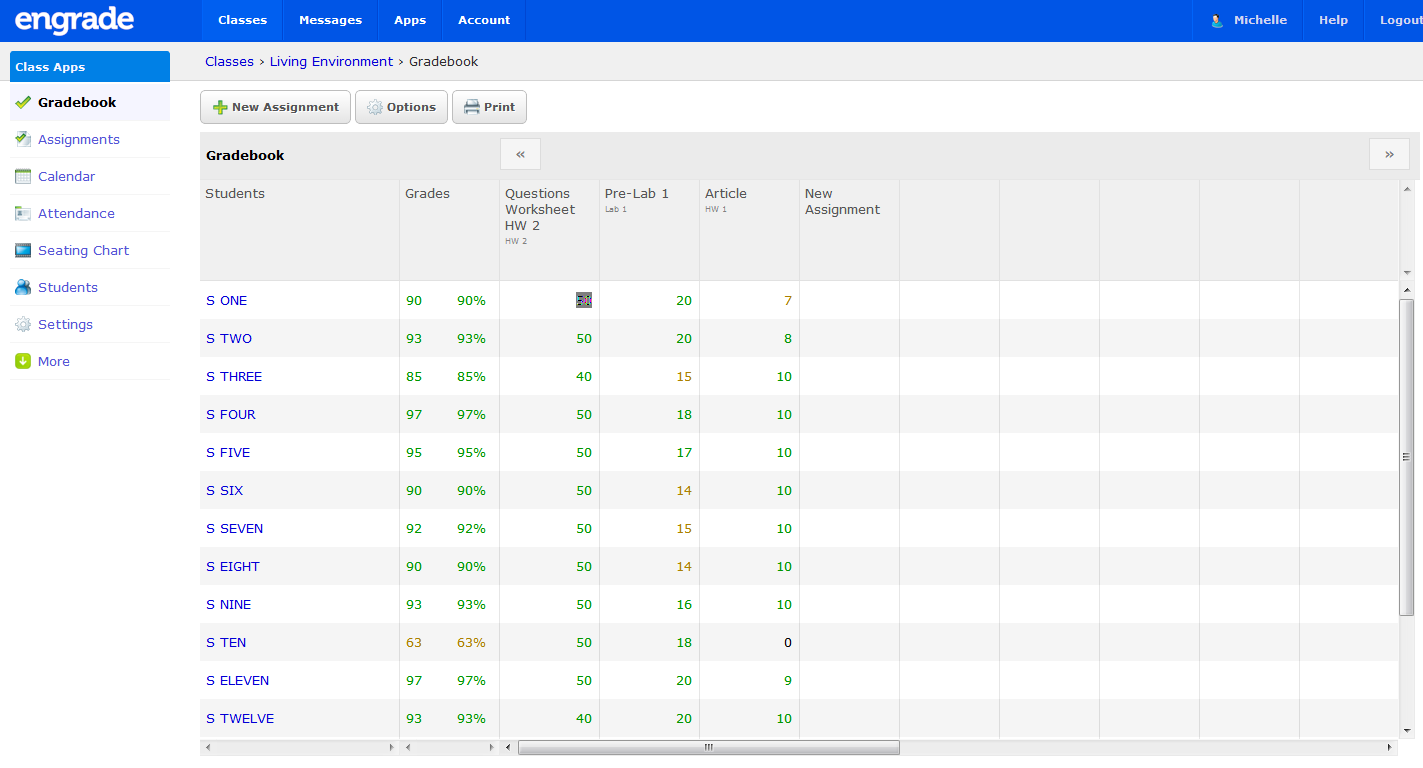
Task: Click the Students people icon
Action: 23,287
